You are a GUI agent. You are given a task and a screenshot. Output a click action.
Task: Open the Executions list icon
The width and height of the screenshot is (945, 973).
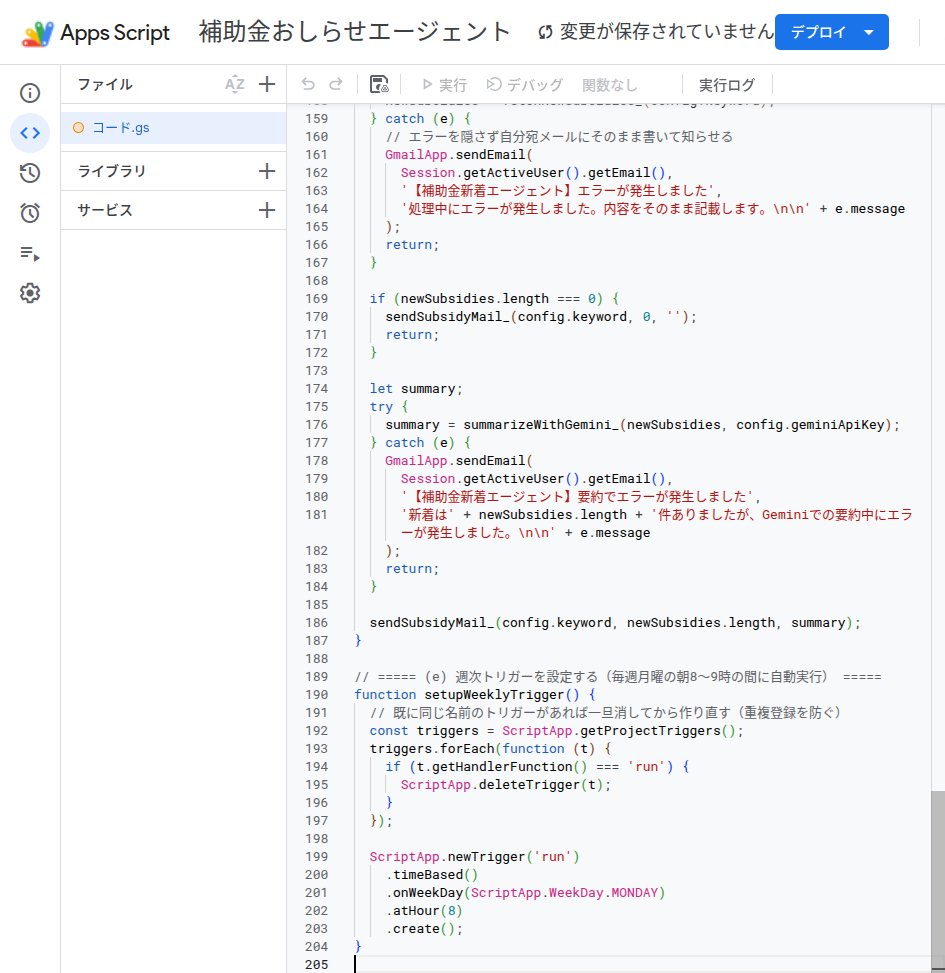tap(30, 253)
